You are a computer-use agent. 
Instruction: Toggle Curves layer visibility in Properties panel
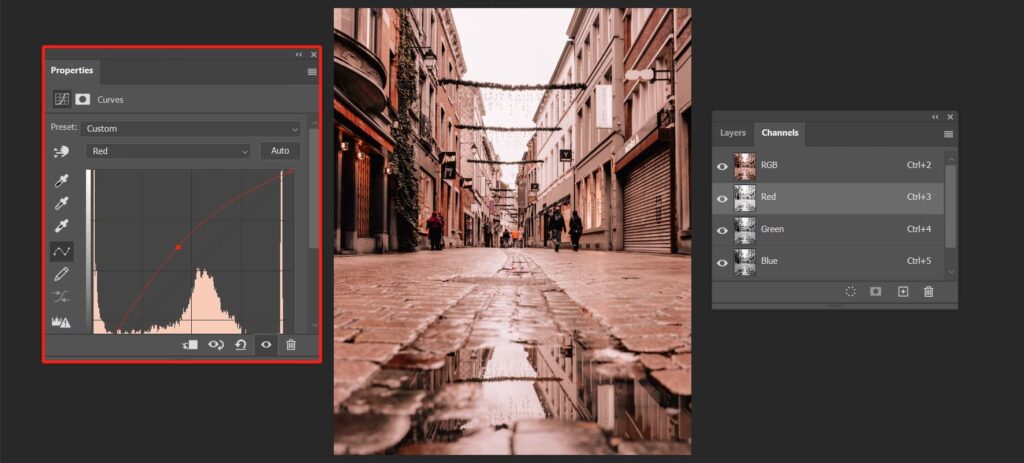[266, 344]
